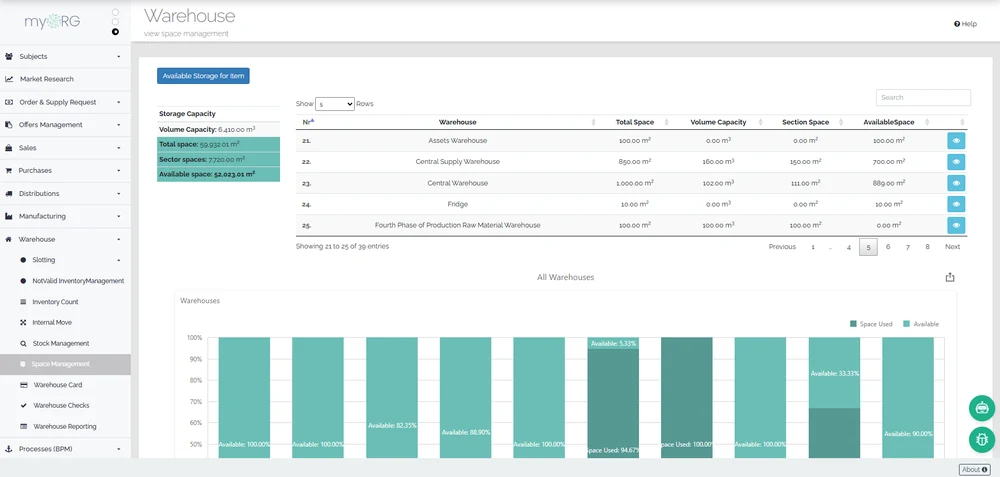Screen dimensions: 1000x477
Task: Click the Distributions truck icon
Action: [9, 193]
